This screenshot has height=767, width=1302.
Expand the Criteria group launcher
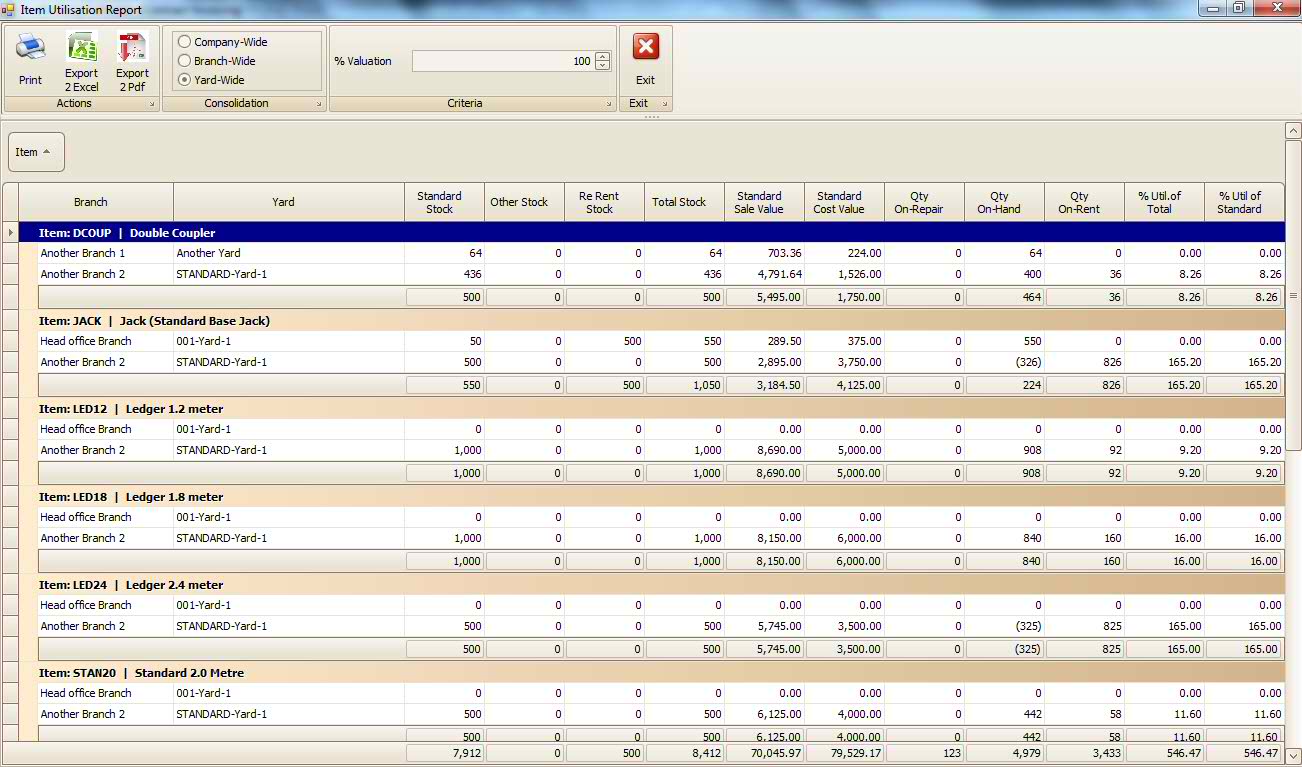(608, 104)
